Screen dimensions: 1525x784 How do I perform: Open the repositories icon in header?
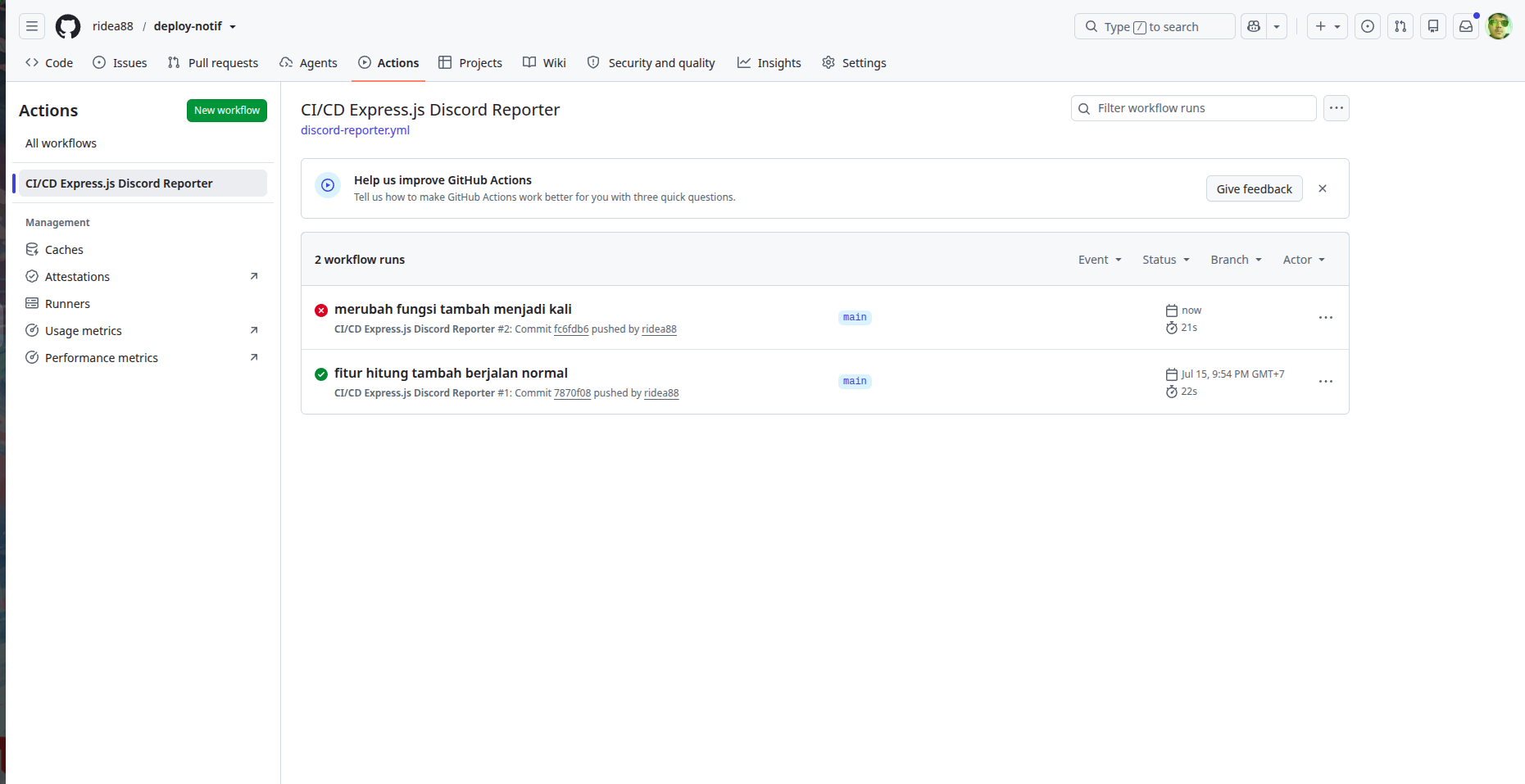tap(1433, 26)
